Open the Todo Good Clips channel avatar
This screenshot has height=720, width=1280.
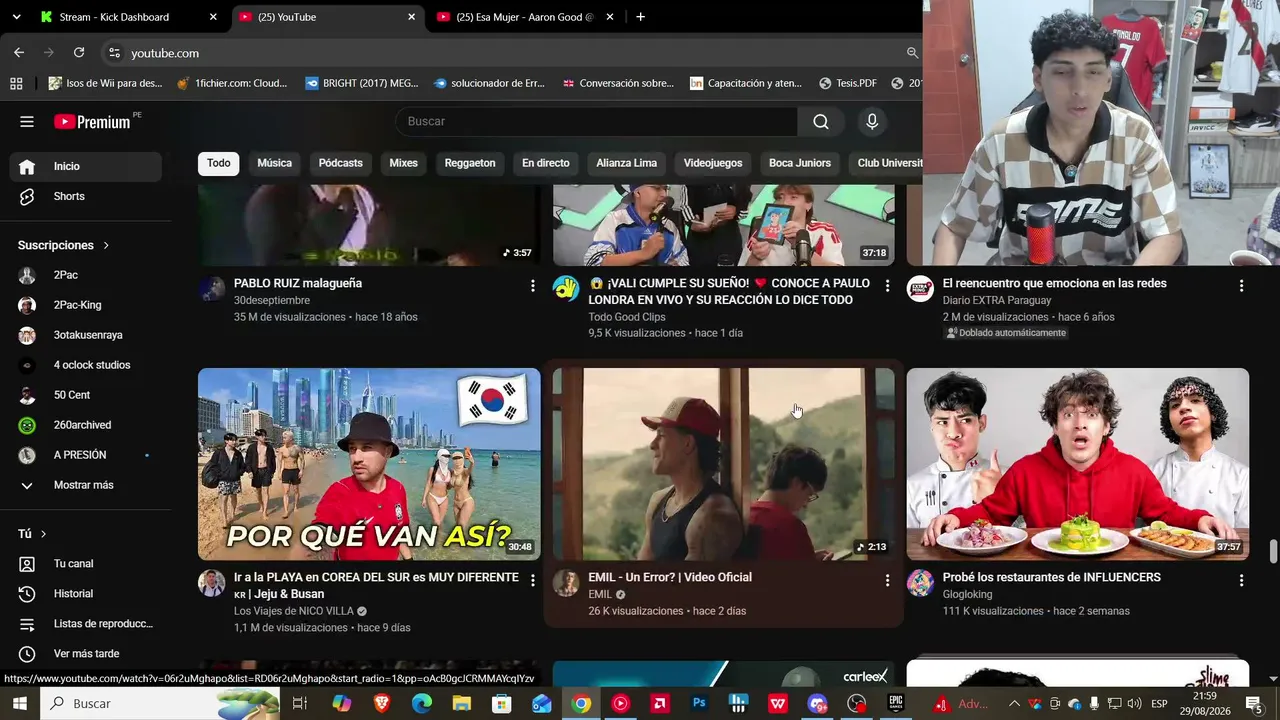coord(566,289)
